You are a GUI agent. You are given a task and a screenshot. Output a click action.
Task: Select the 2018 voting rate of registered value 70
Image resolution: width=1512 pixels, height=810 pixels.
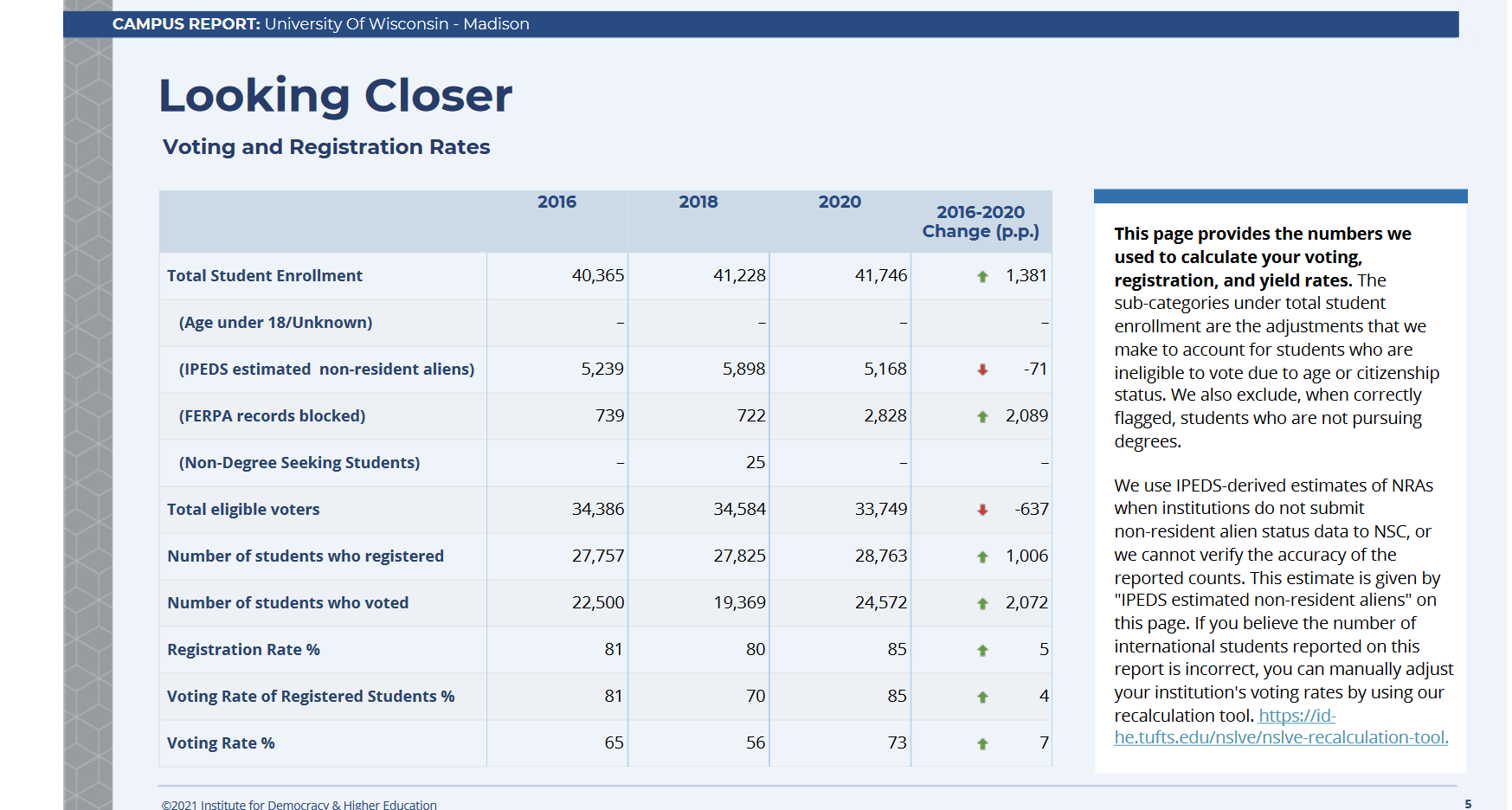tap(756, 696)
